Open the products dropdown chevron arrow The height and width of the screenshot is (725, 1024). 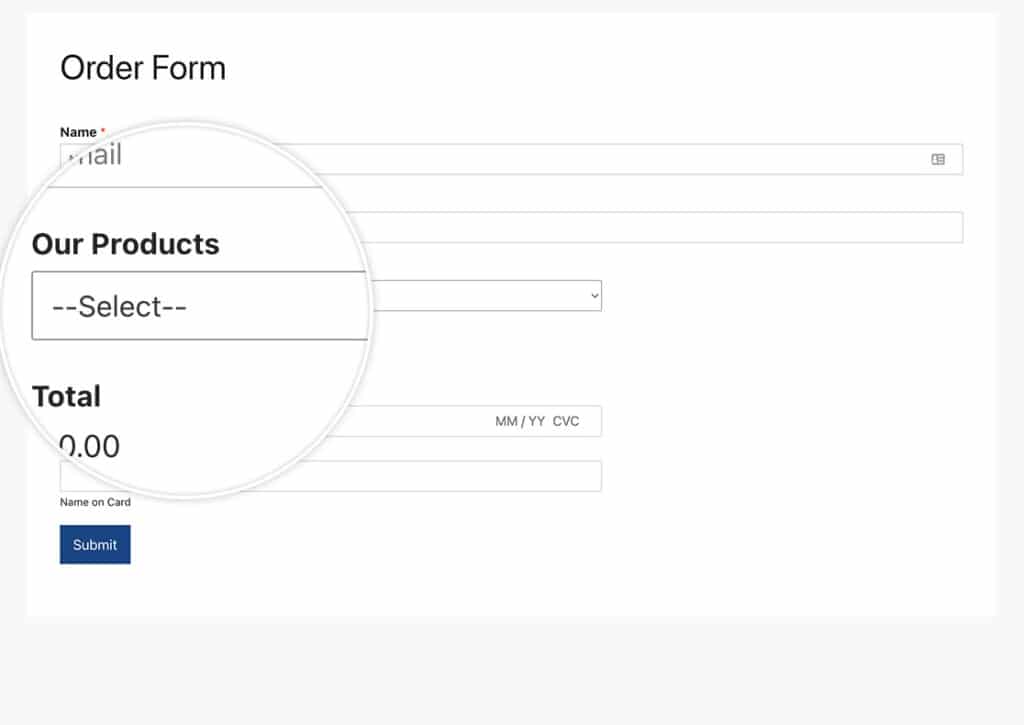point(594,296)
